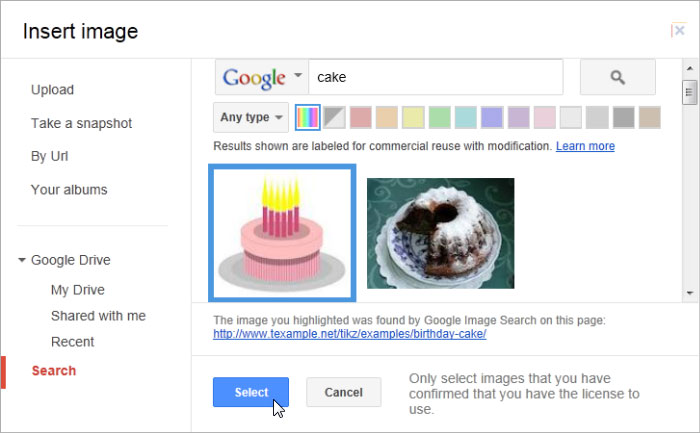Click the scrollbar down arrow

pos(690,293)
